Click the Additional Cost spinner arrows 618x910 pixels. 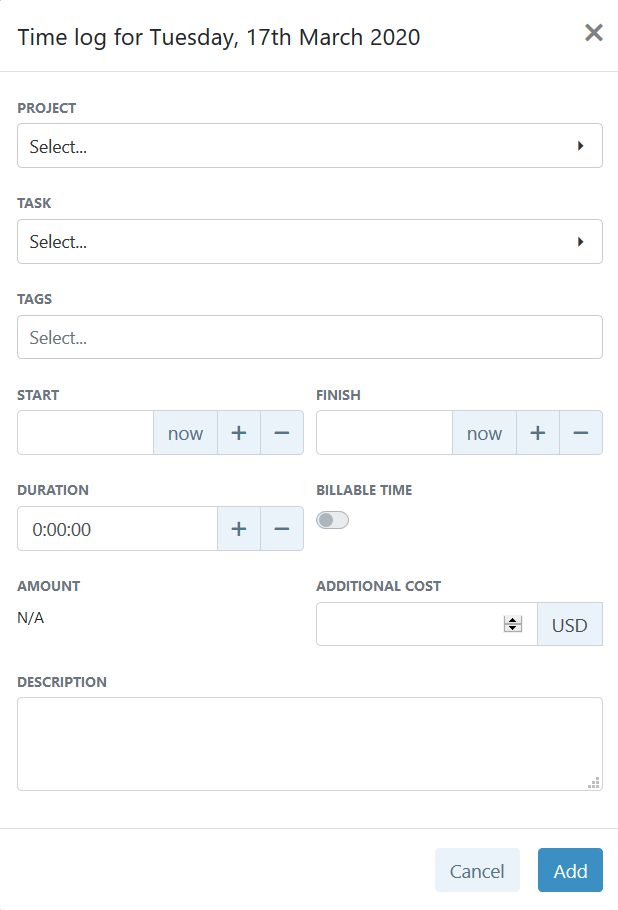tap(513, 624)
